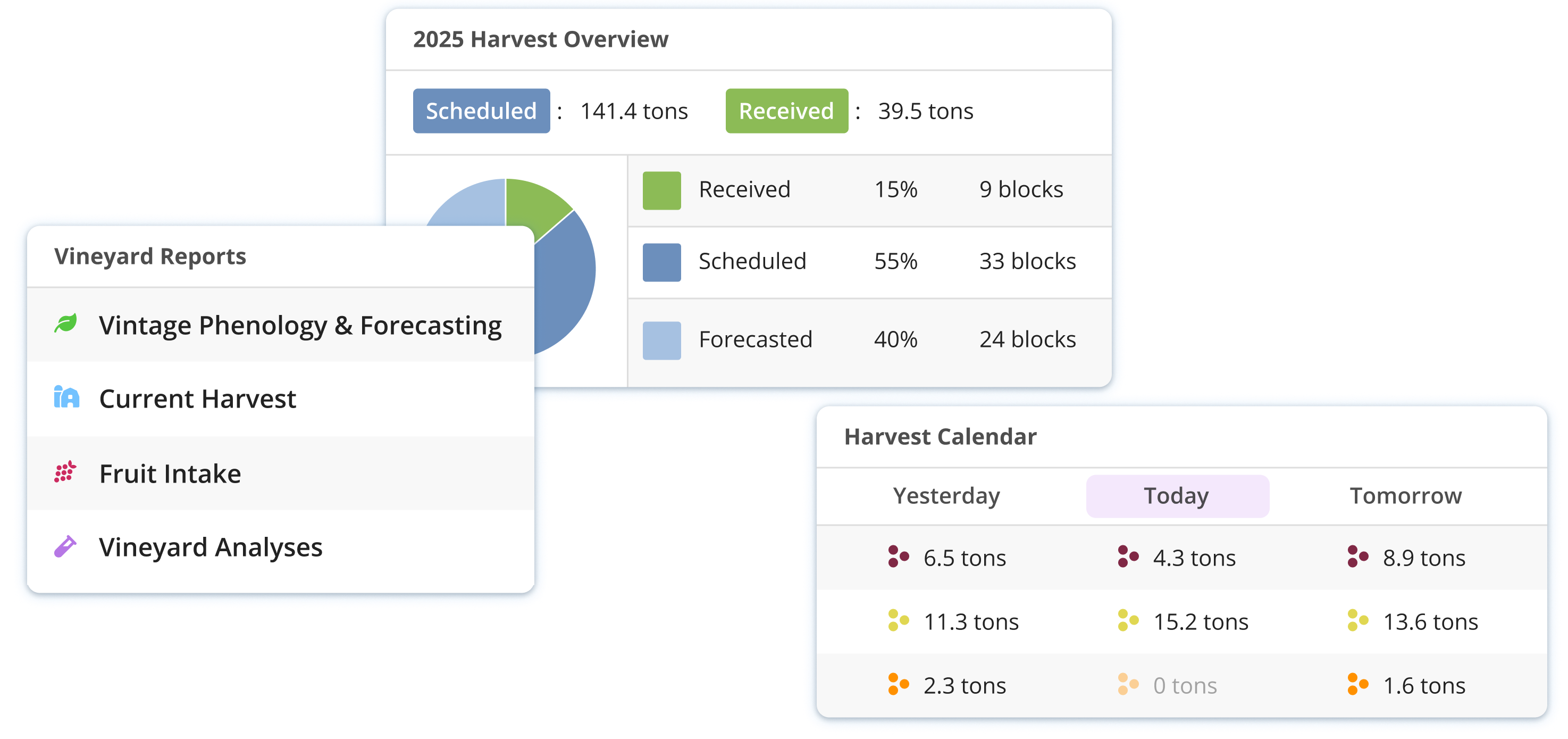
Task: Select the Fruit Intake report
Action: pos(170,474)
